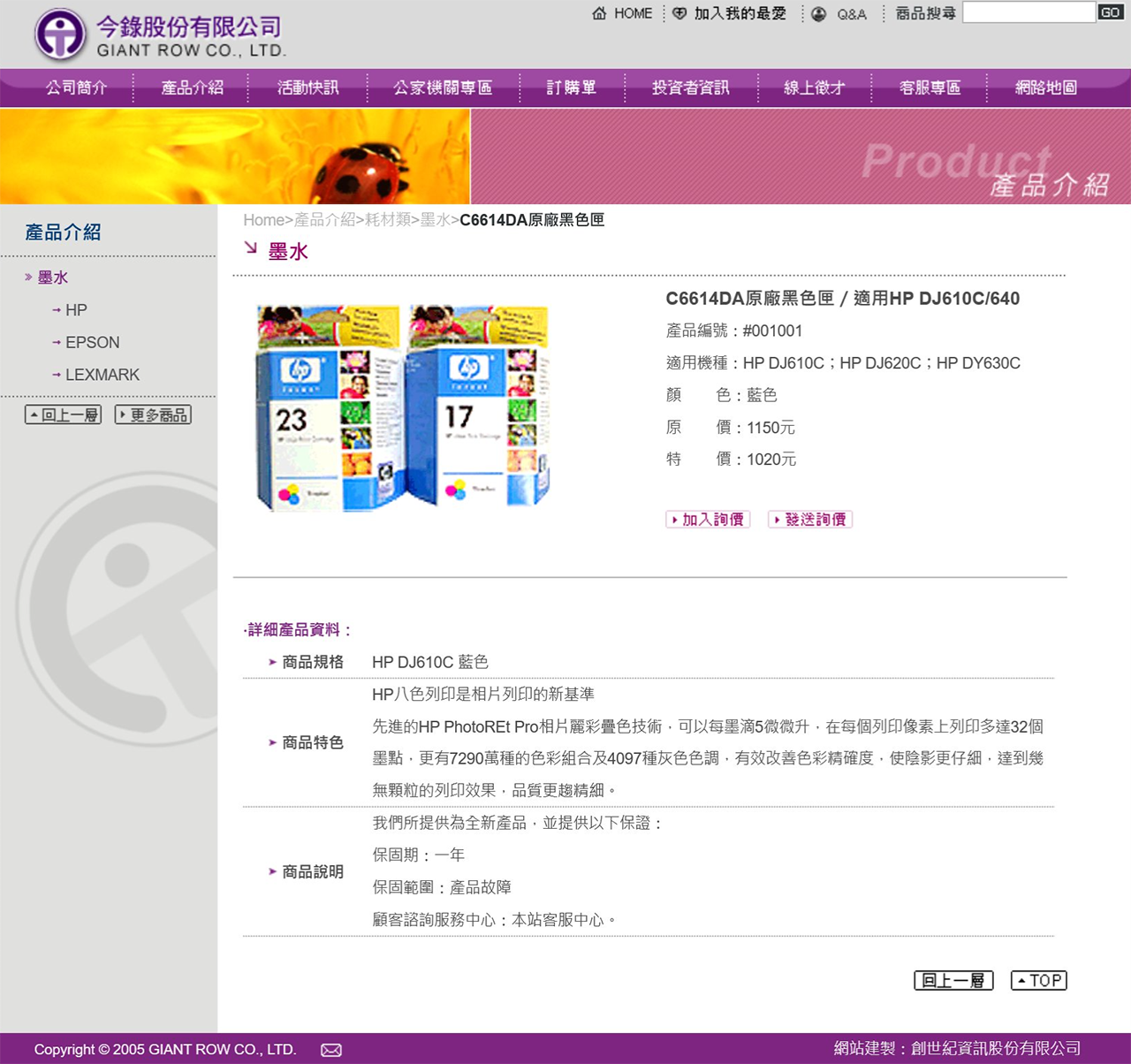Open 公司簡介 in the navigation bar
This screenshot has width=1131, height=1064.
[x=77, y=87]
